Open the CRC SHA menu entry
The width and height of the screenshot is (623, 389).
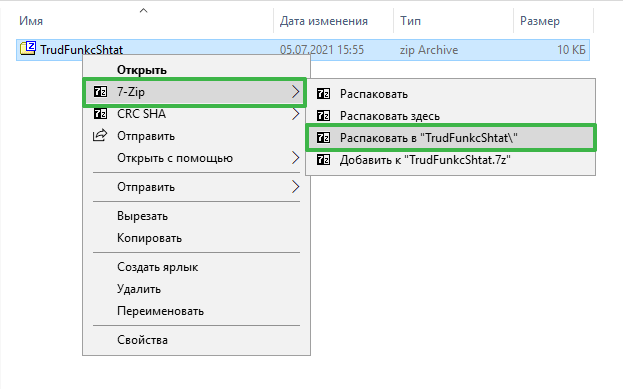(196, 114)
